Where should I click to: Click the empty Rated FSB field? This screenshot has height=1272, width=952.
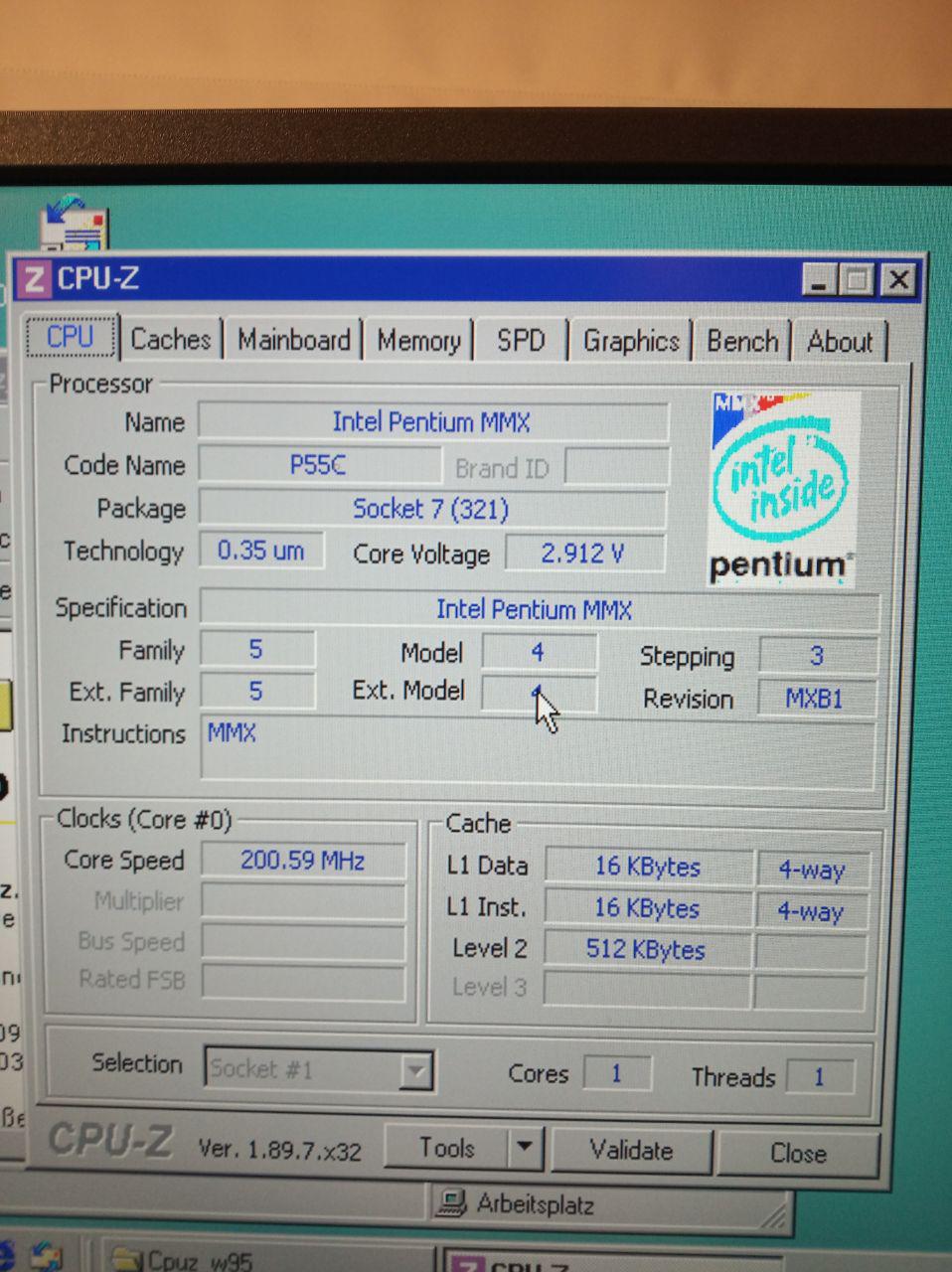pyautogui.click(x=303, y=982)
